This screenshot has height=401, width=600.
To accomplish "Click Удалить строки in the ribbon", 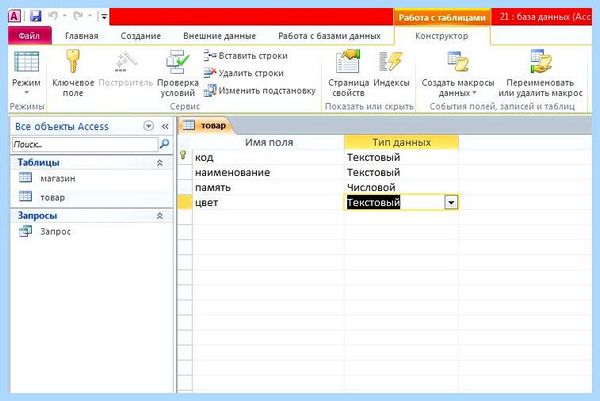I will (x=244, y=73).
